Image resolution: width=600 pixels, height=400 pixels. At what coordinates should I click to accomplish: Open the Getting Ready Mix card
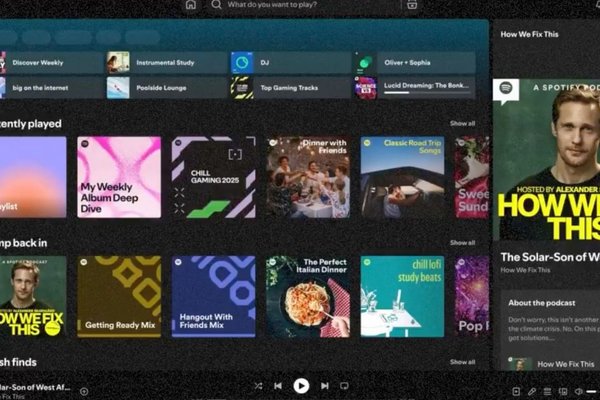119,297
